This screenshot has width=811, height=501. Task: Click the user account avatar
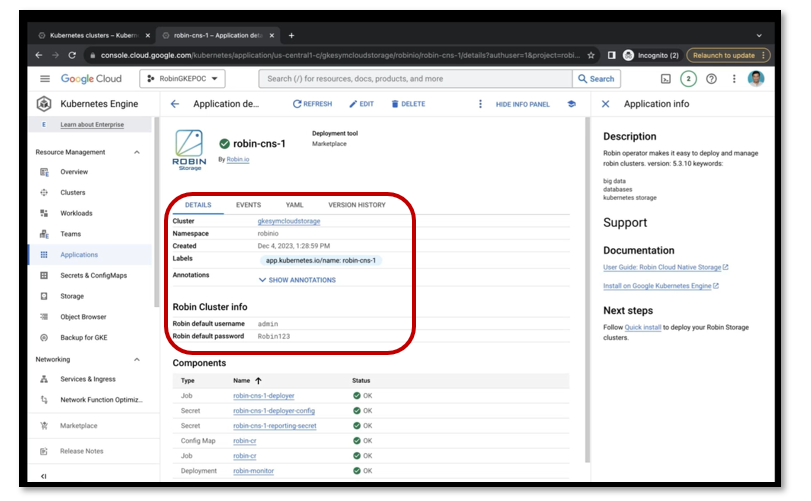756,79
